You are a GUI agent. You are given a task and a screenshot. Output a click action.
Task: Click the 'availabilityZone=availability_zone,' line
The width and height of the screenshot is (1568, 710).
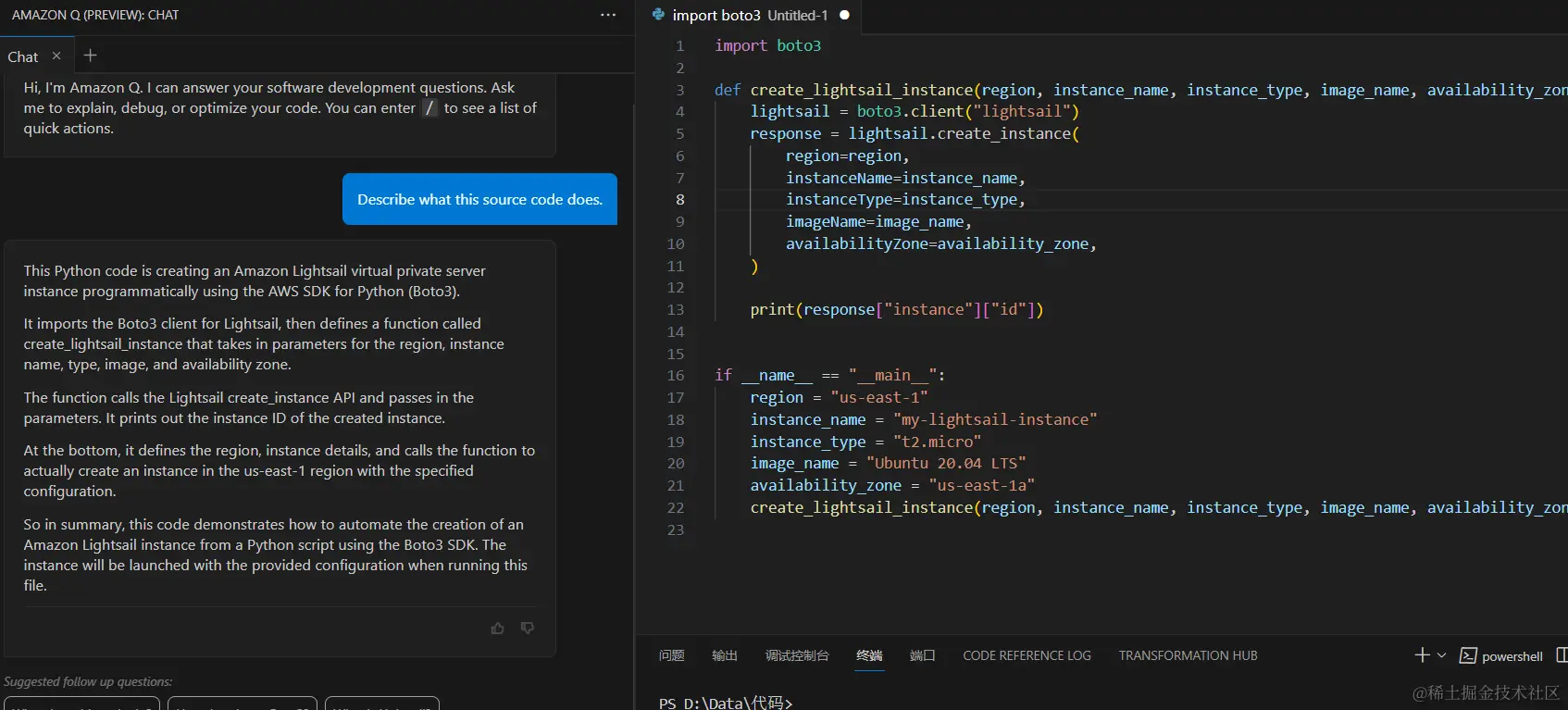[x=941, y=243]
